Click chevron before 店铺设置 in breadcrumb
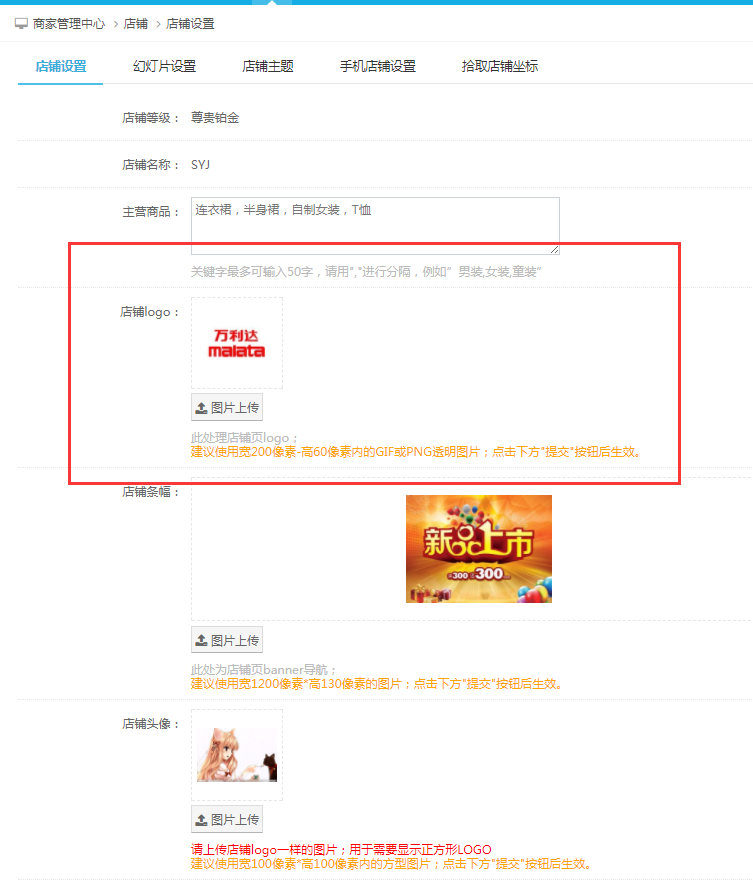 (x=158, y=23)
